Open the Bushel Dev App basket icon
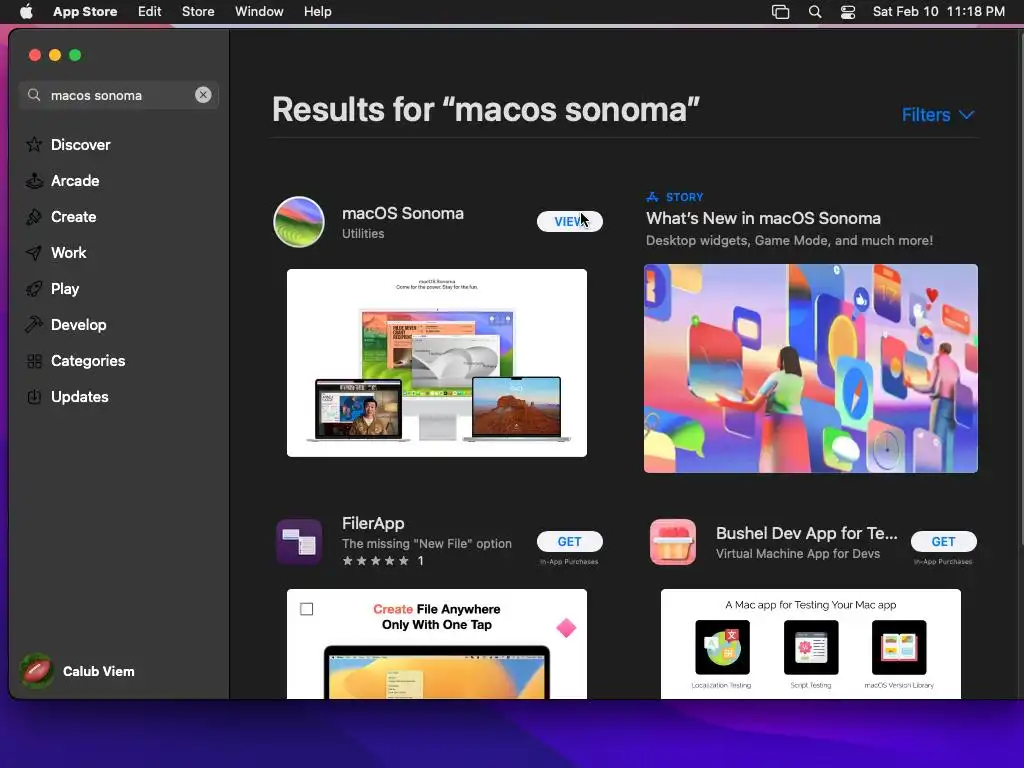1024x768 pixels. (x=673, y=541)
